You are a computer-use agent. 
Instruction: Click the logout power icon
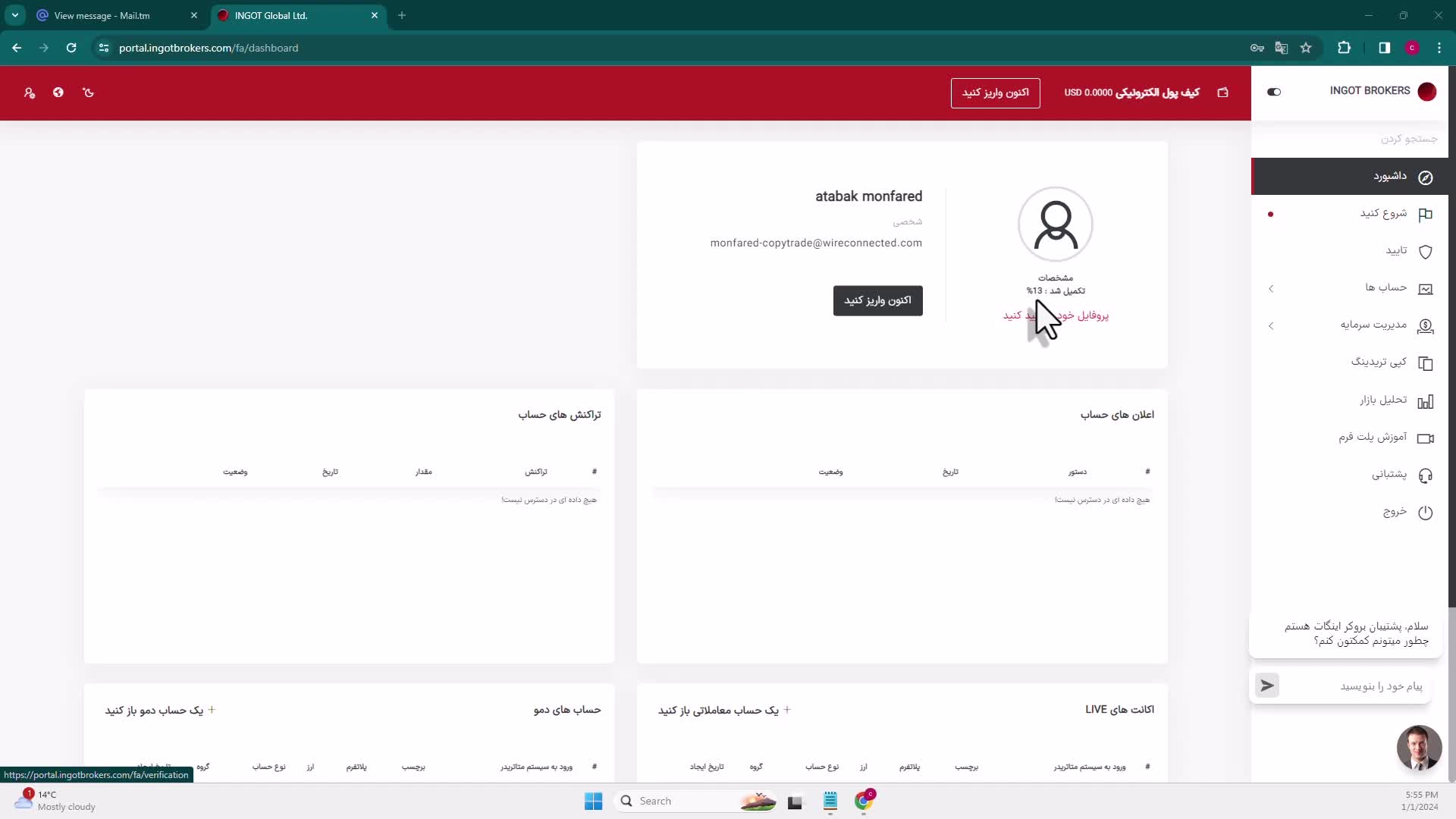1425,513
